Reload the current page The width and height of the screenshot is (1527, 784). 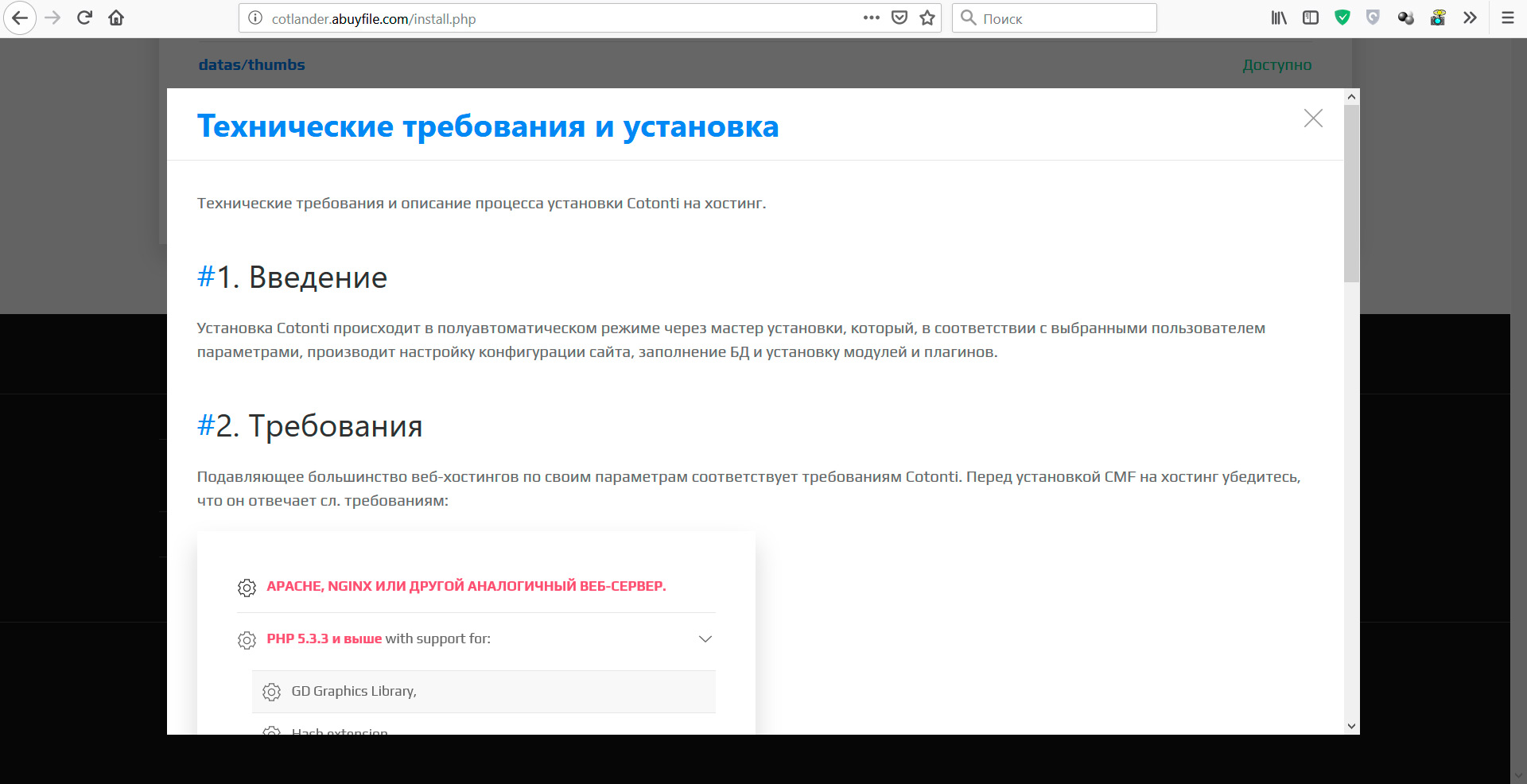click(x=84, y=18)
